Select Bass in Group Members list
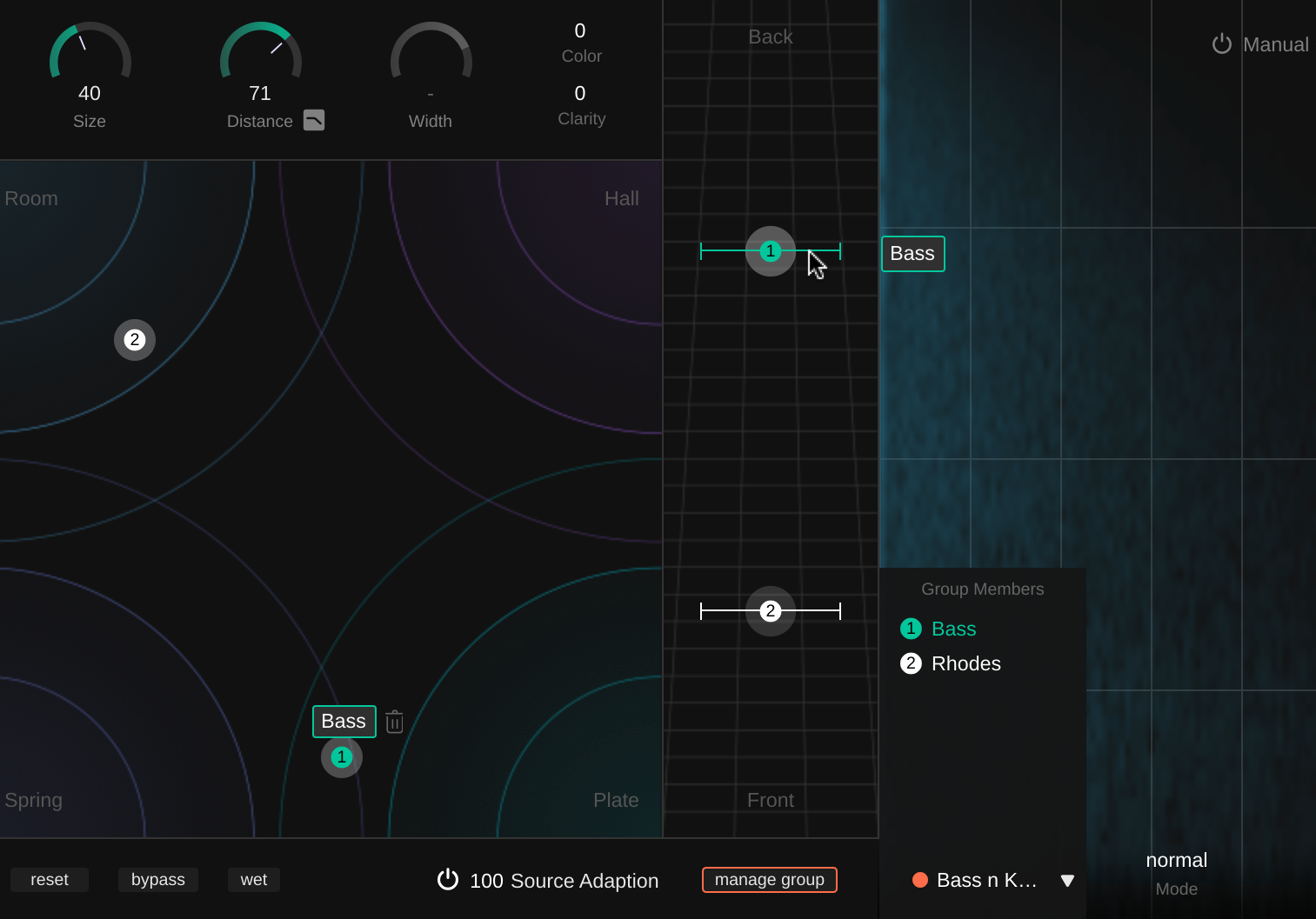 coord(953,629)
